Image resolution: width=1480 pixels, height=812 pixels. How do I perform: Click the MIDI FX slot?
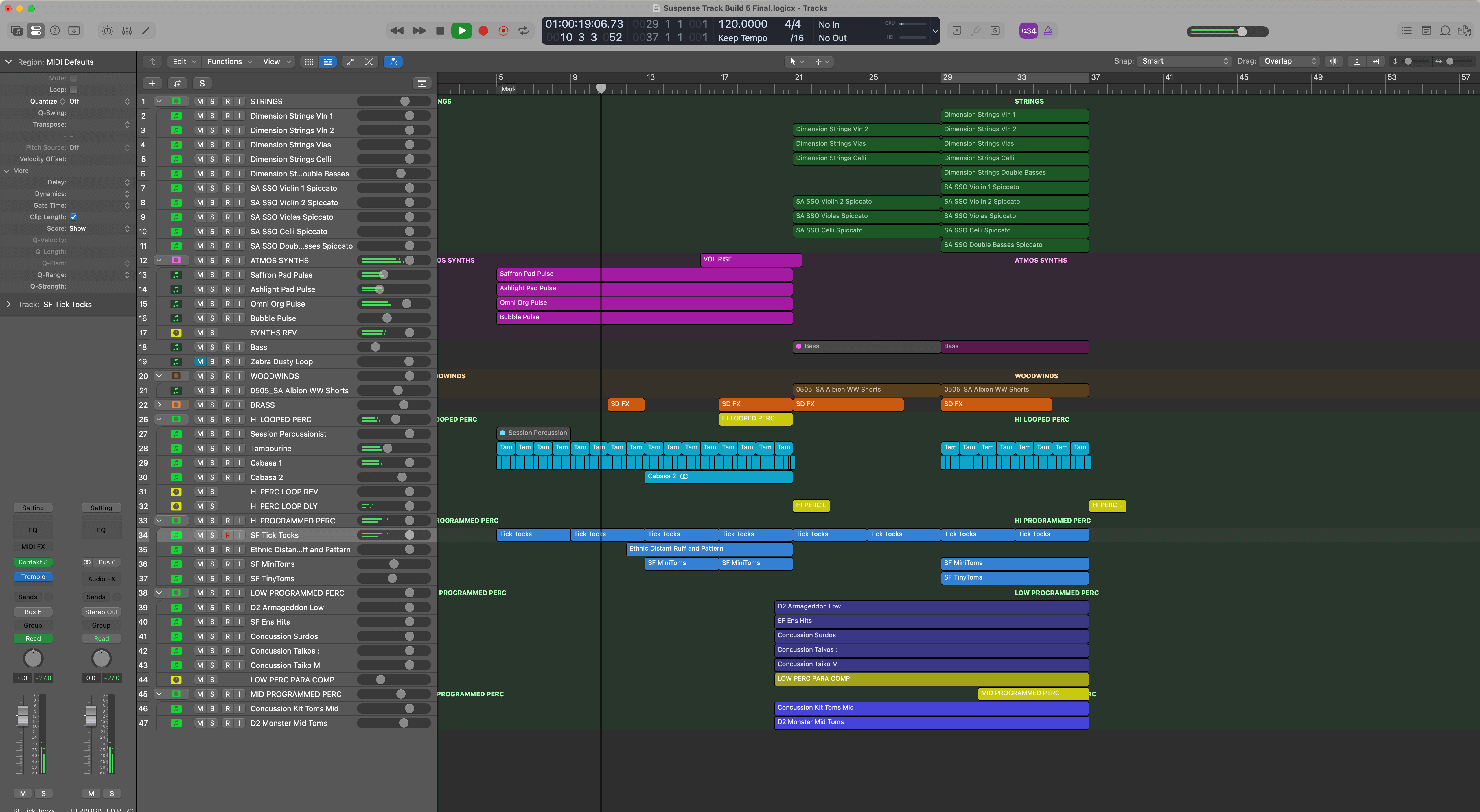coord(33,547)
